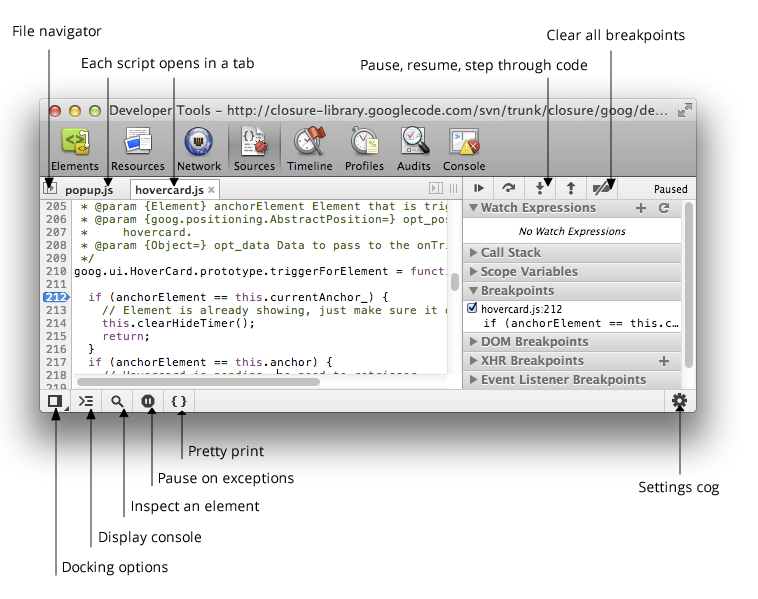Open the Console panel
758x599 pixels.
[x=464, y=149]
